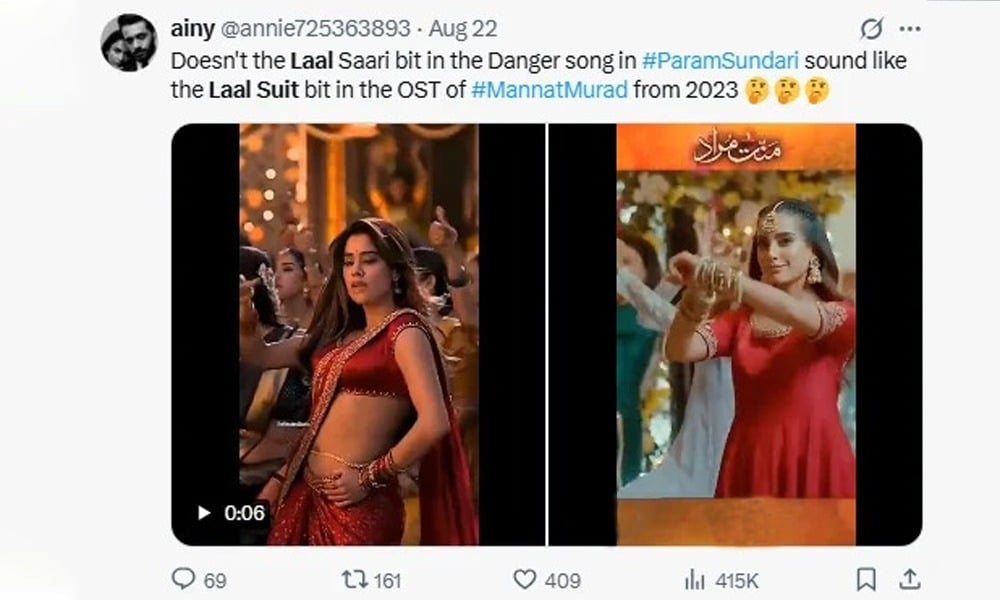Click the display name ainy
1000x600 pixels.
[192, 29]
